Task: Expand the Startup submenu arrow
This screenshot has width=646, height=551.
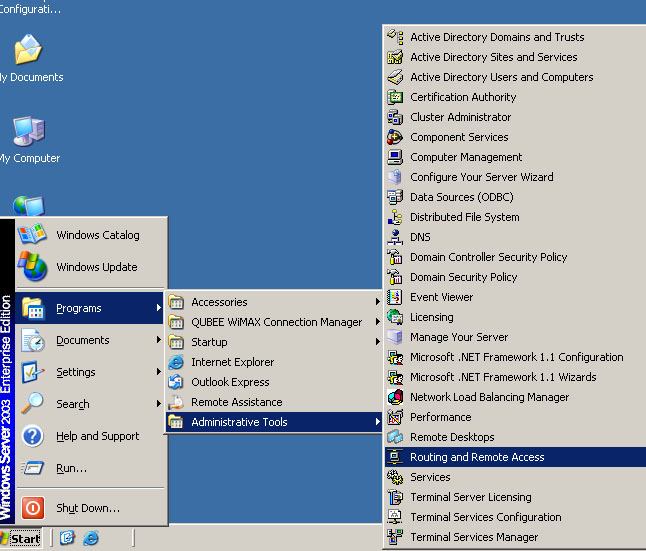Action: [377, 342]
